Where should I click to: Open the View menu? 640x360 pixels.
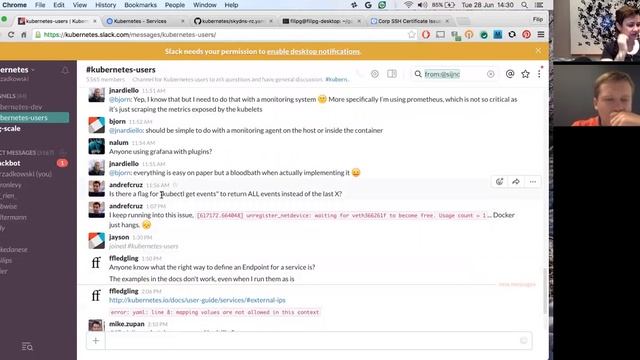[80, 5]
